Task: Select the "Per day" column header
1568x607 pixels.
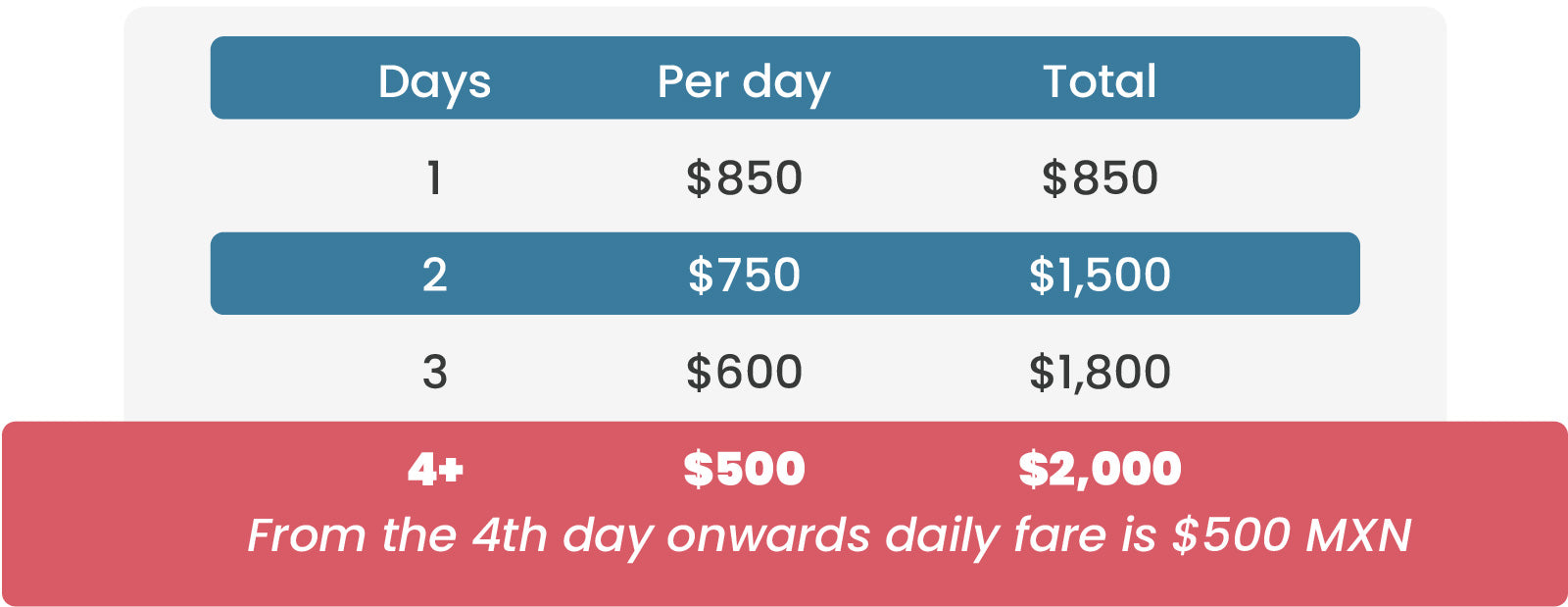Action: [743, 81]
